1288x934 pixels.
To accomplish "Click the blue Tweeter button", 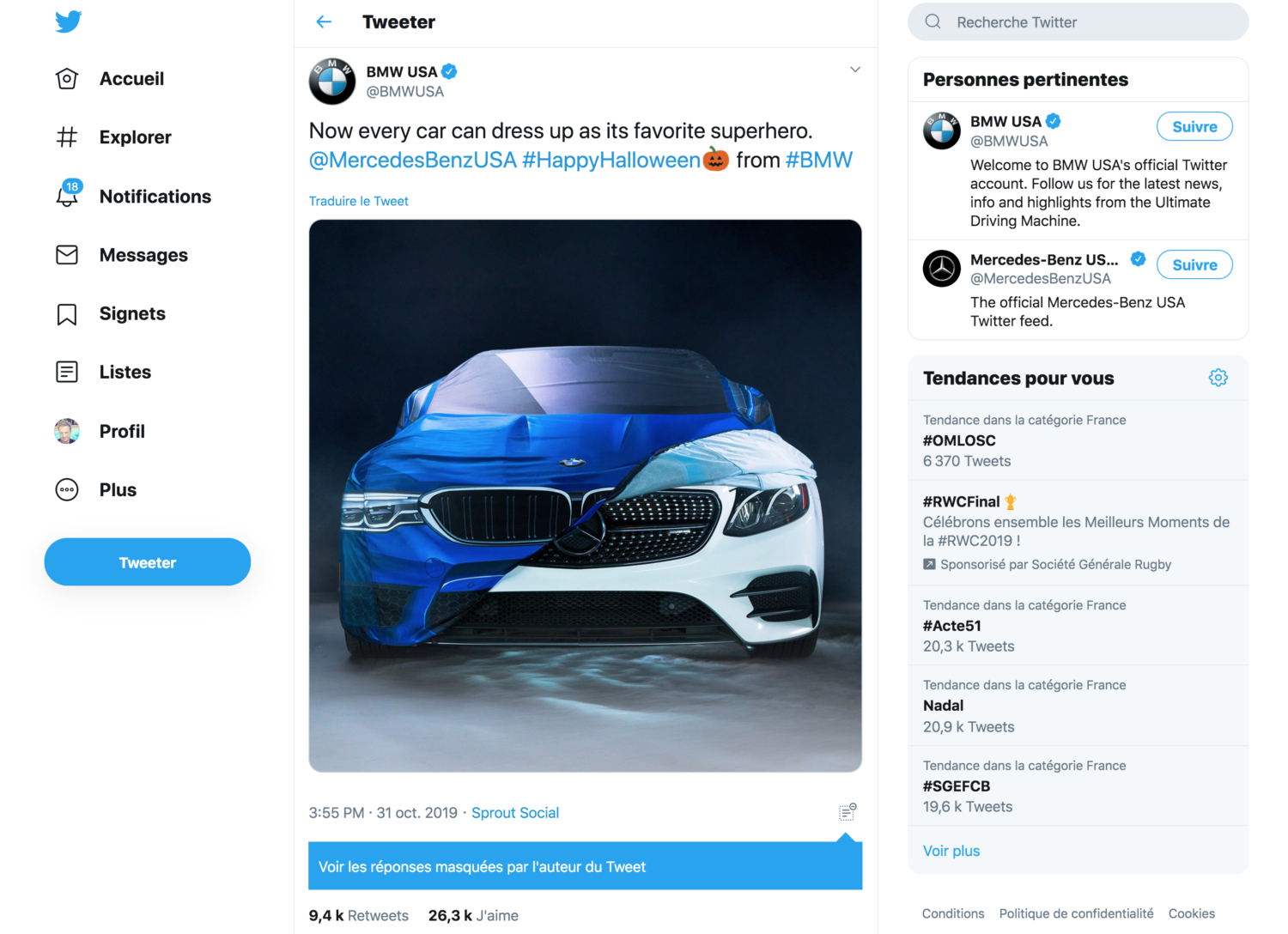I will (x=147, y=561).
